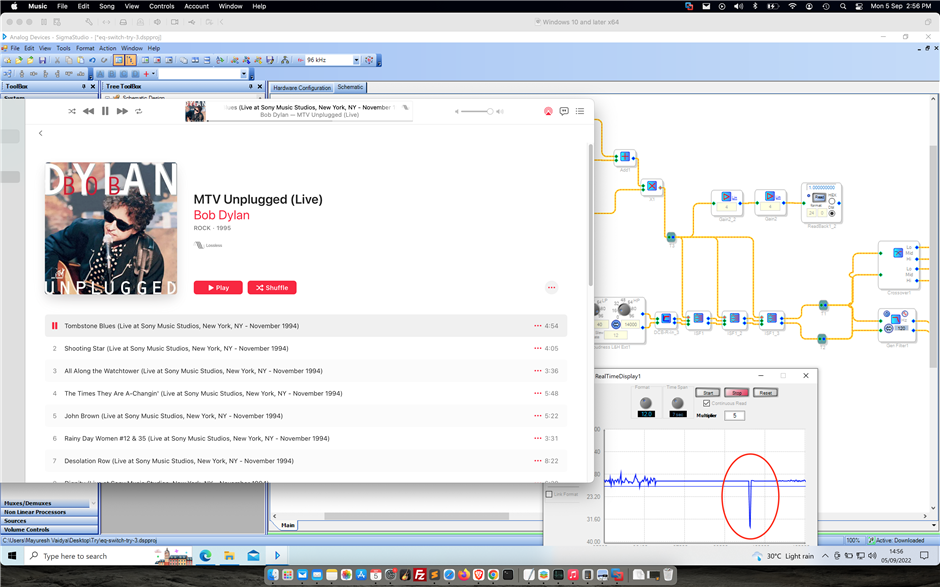Toggle repeat icon in Music player bar

(x=138, y=111)
